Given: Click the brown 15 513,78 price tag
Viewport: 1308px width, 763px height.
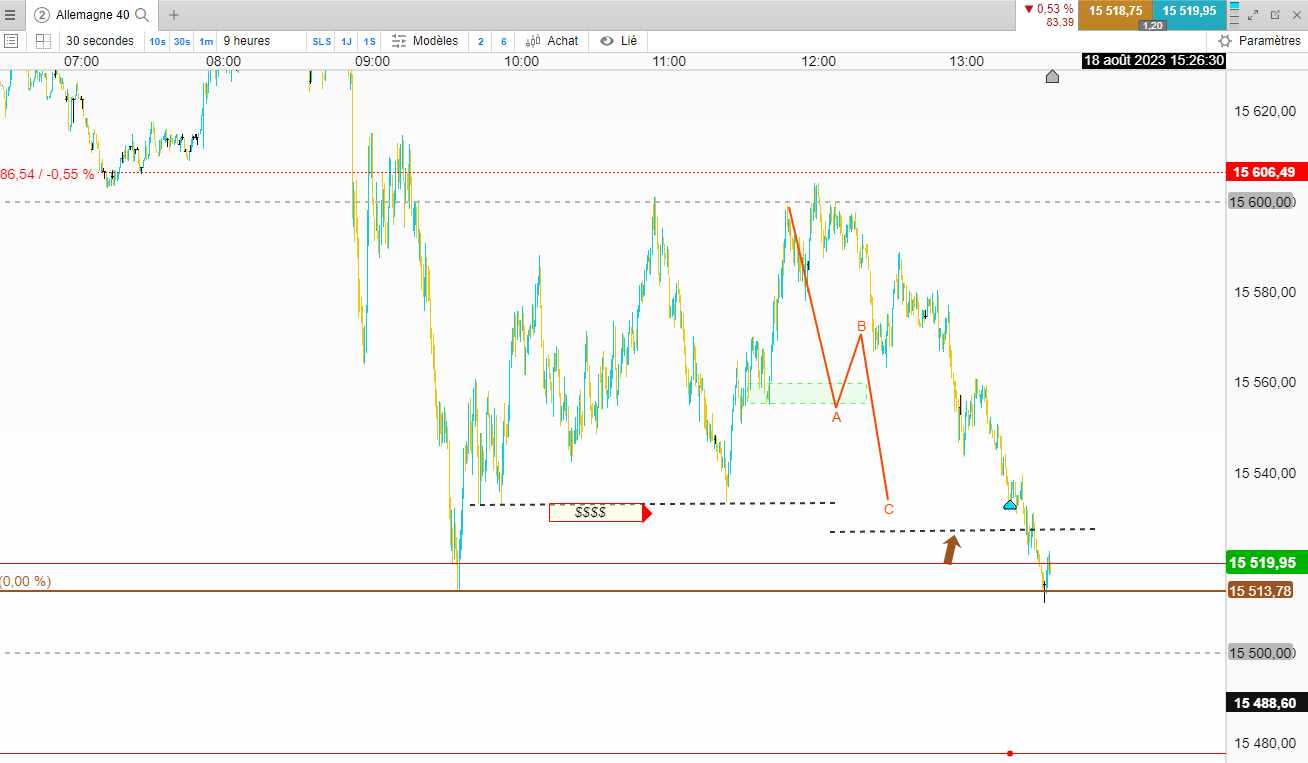Looking at the screenshot, I should 1261,591.
